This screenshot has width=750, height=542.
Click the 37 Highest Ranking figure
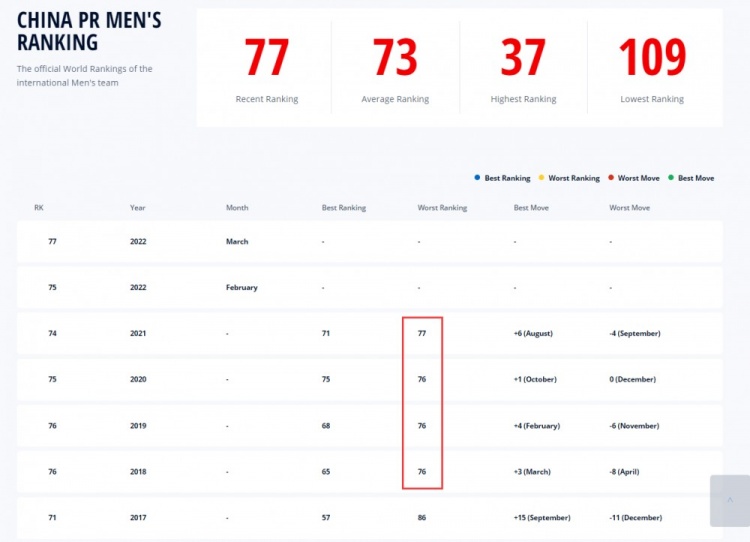[523, 57]
